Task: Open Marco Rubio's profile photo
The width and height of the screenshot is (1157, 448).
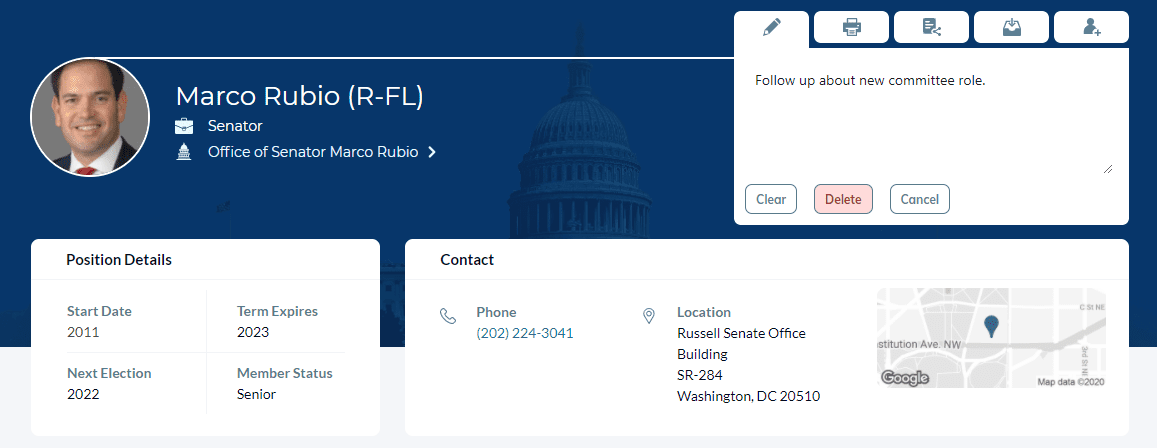Action: [90, 117]
